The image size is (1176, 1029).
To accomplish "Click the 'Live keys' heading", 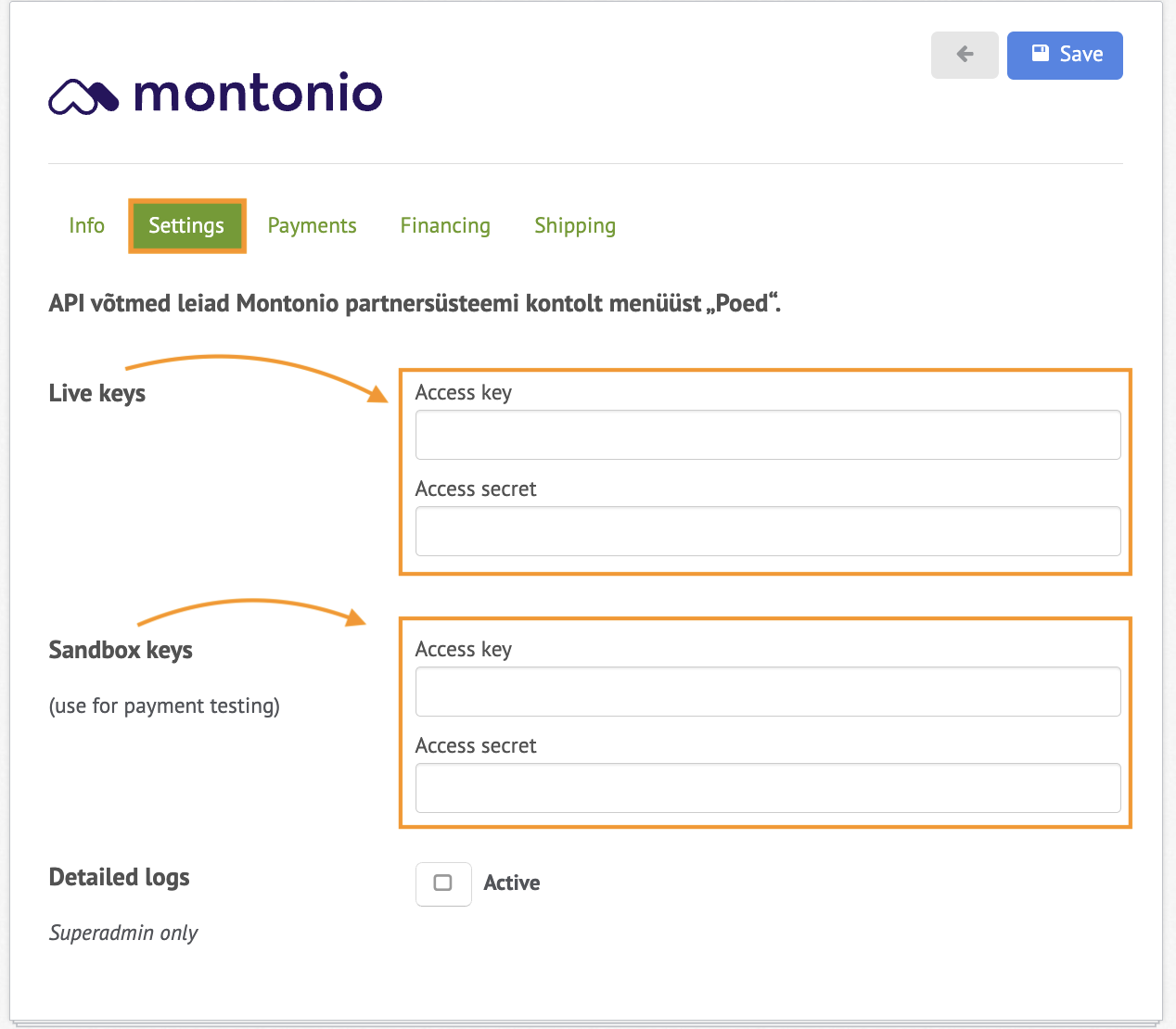I will tap(97, 393).
